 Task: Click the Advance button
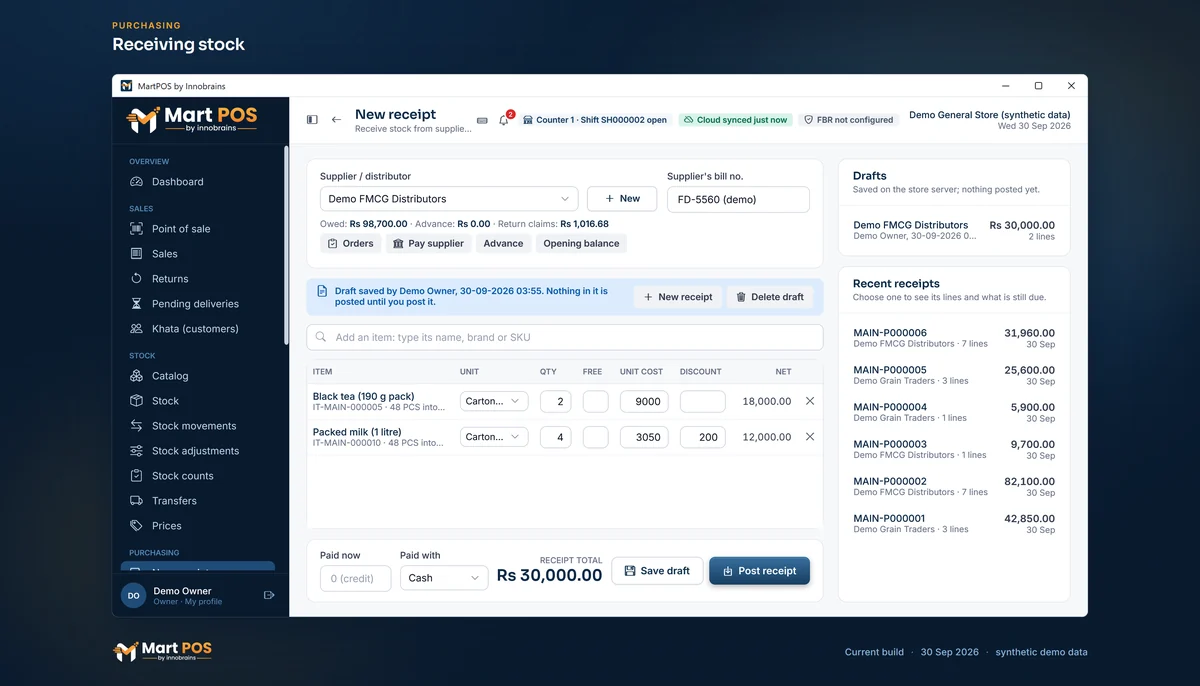coord(503,244)
